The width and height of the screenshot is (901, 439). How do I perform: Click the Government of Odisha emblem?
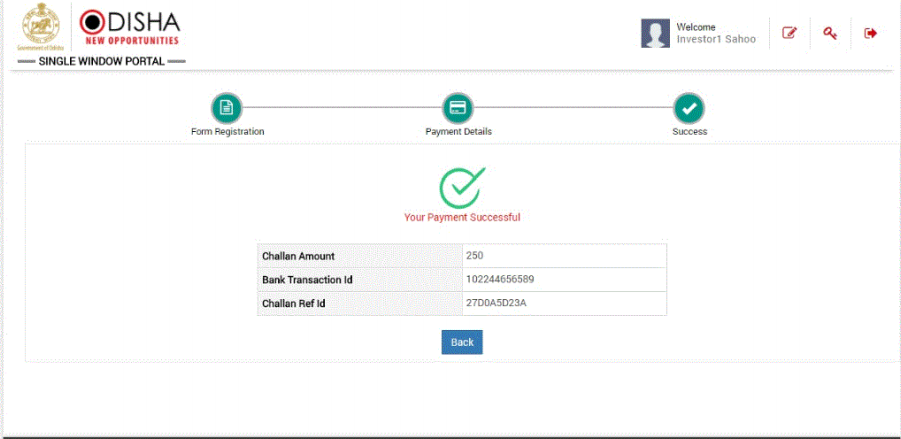(40, 27)
